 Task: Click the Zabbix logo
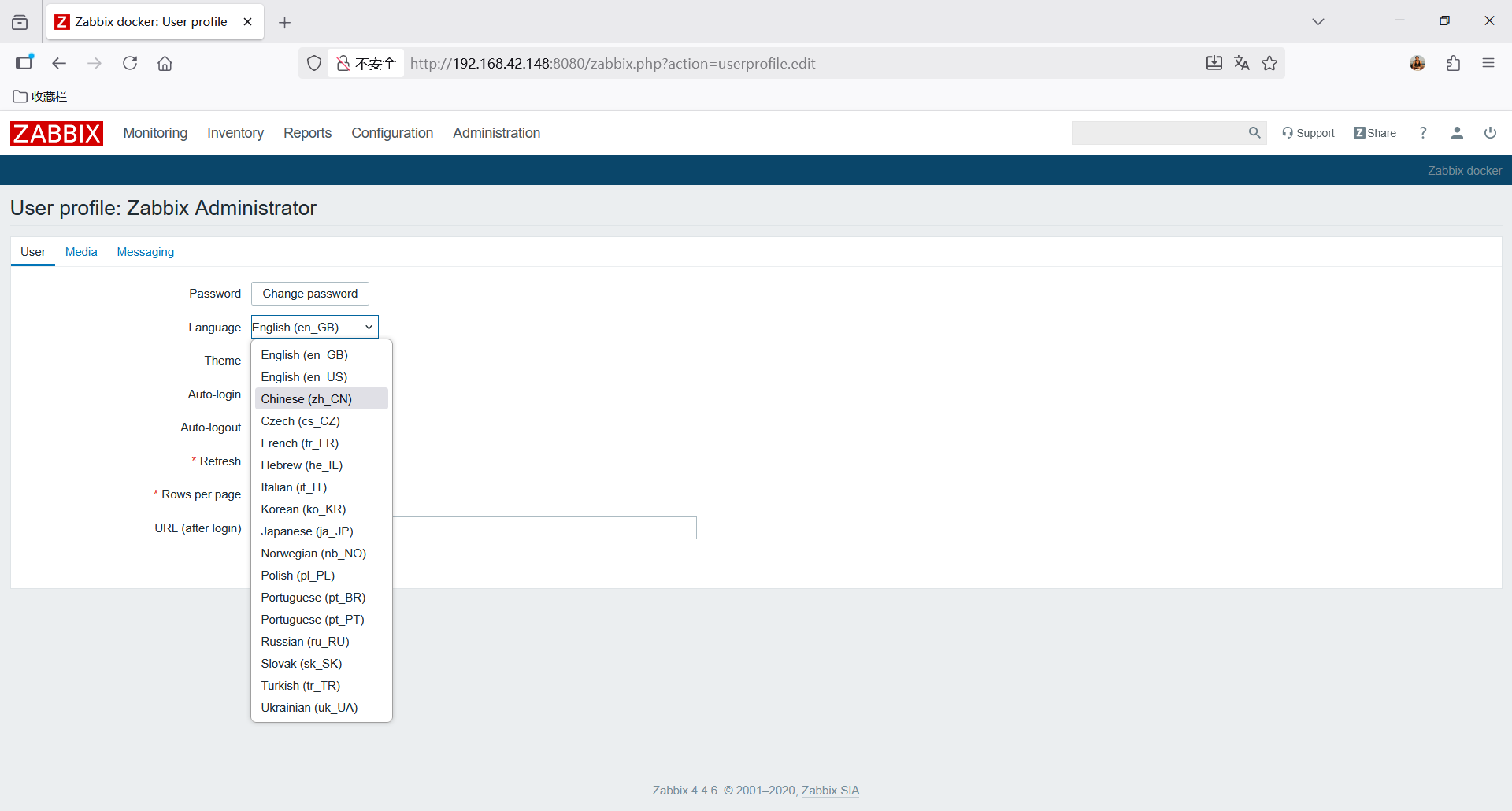point(57,133)
